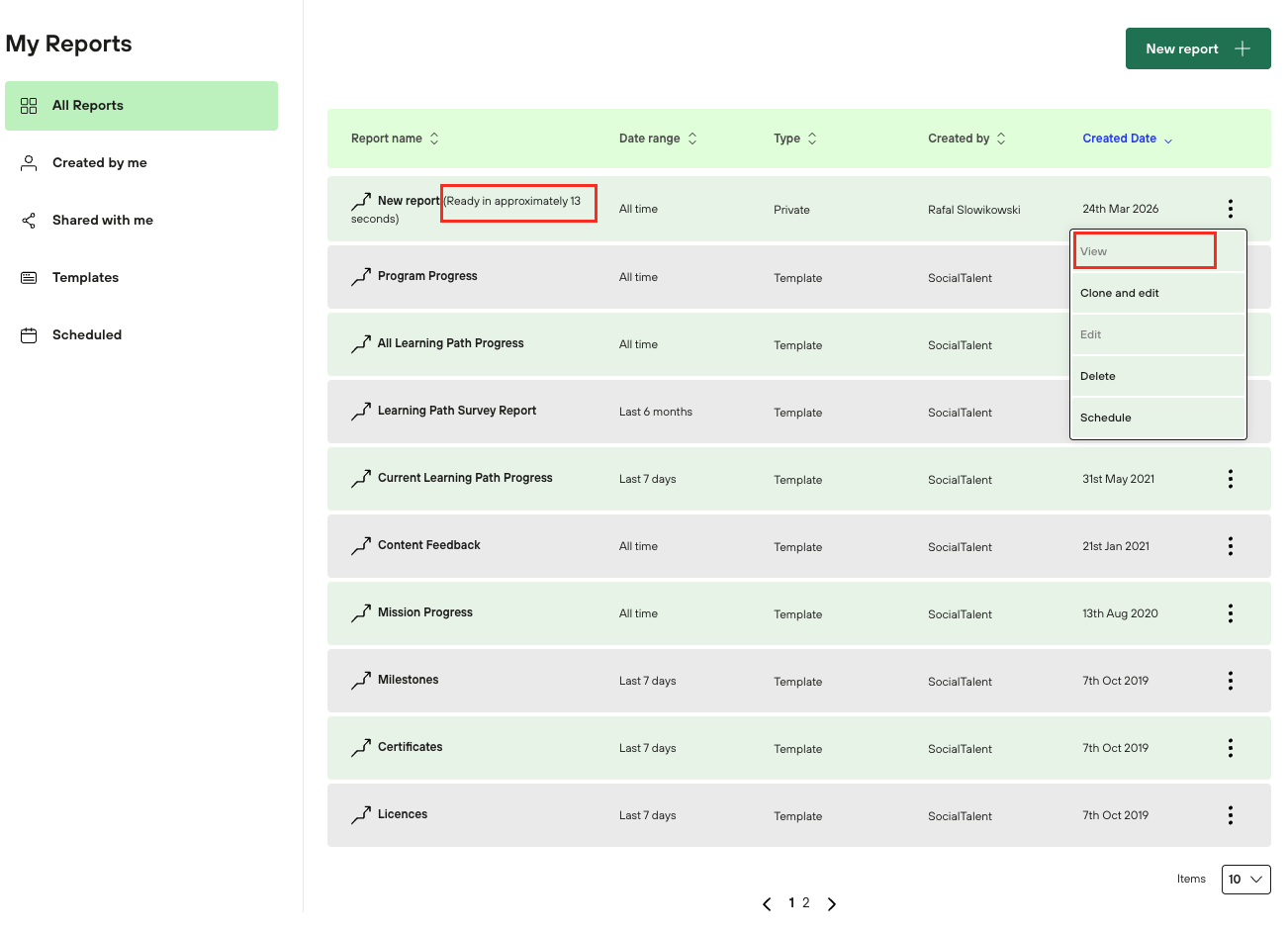This screenshot has width=1288, height=933.
Task: Open three-dot menu for Current Learning Path Progress
Action: (1230, 479)
